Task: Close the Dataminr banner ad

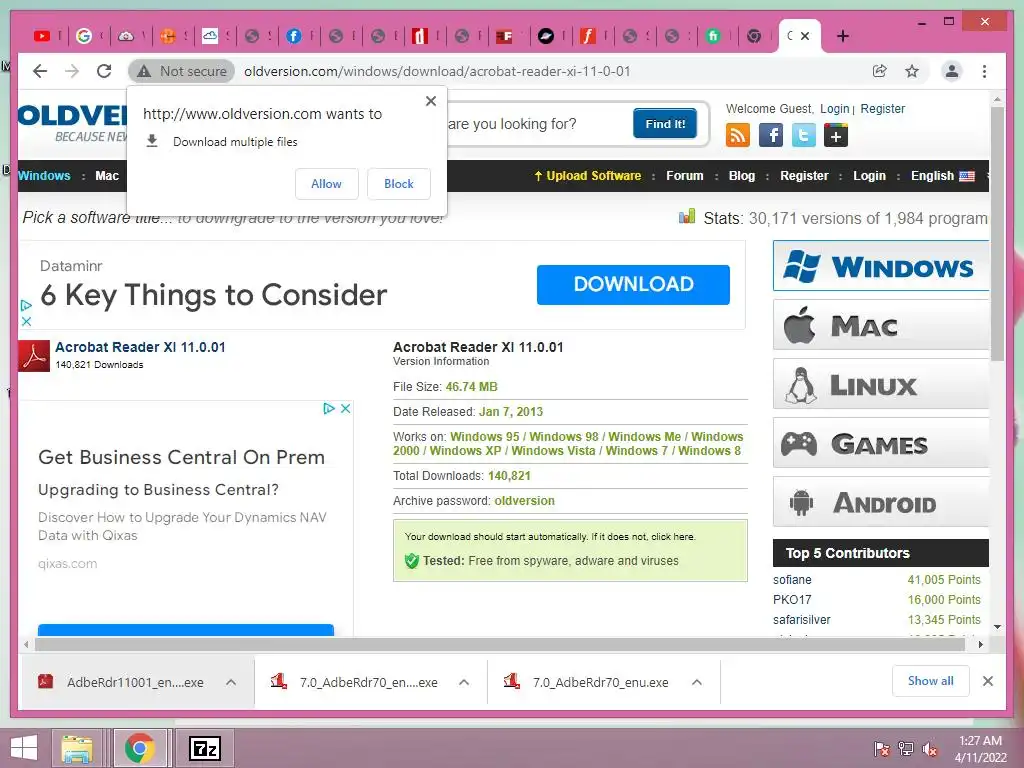Action: point(26,321)
